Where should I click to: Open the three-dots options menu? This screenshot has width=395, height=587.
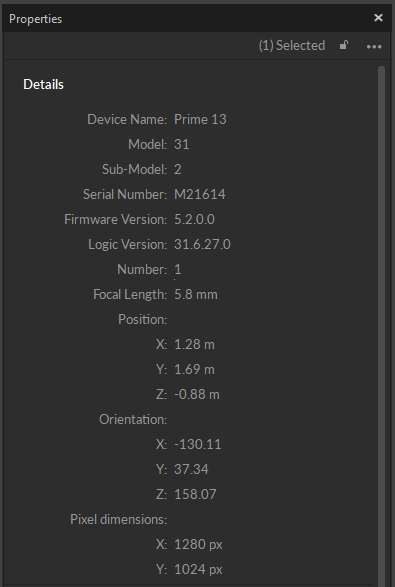374,46
